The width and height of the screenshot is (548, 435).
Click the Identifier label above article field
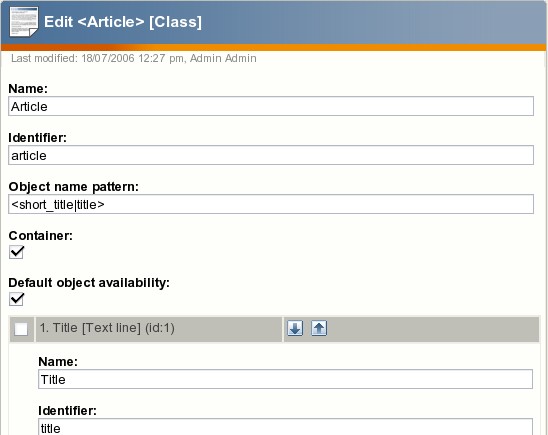tap(37, 138)
